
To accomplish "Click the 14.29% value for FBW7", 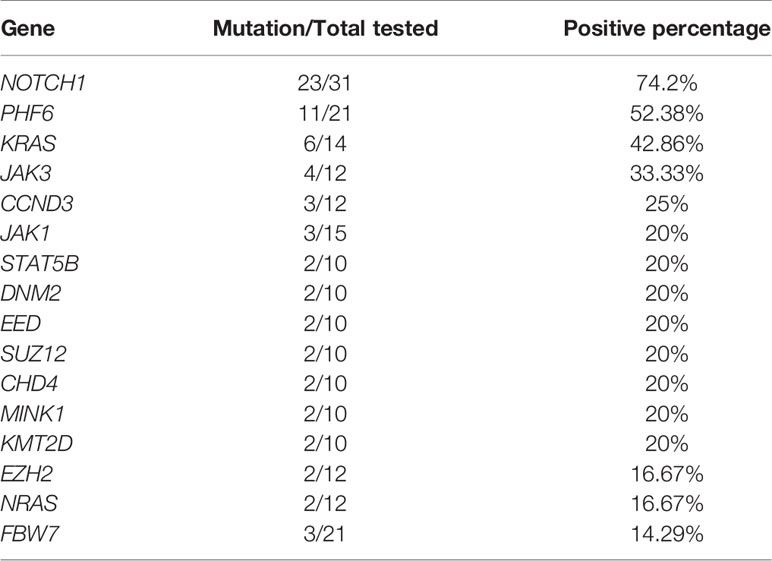I will 667,534.
